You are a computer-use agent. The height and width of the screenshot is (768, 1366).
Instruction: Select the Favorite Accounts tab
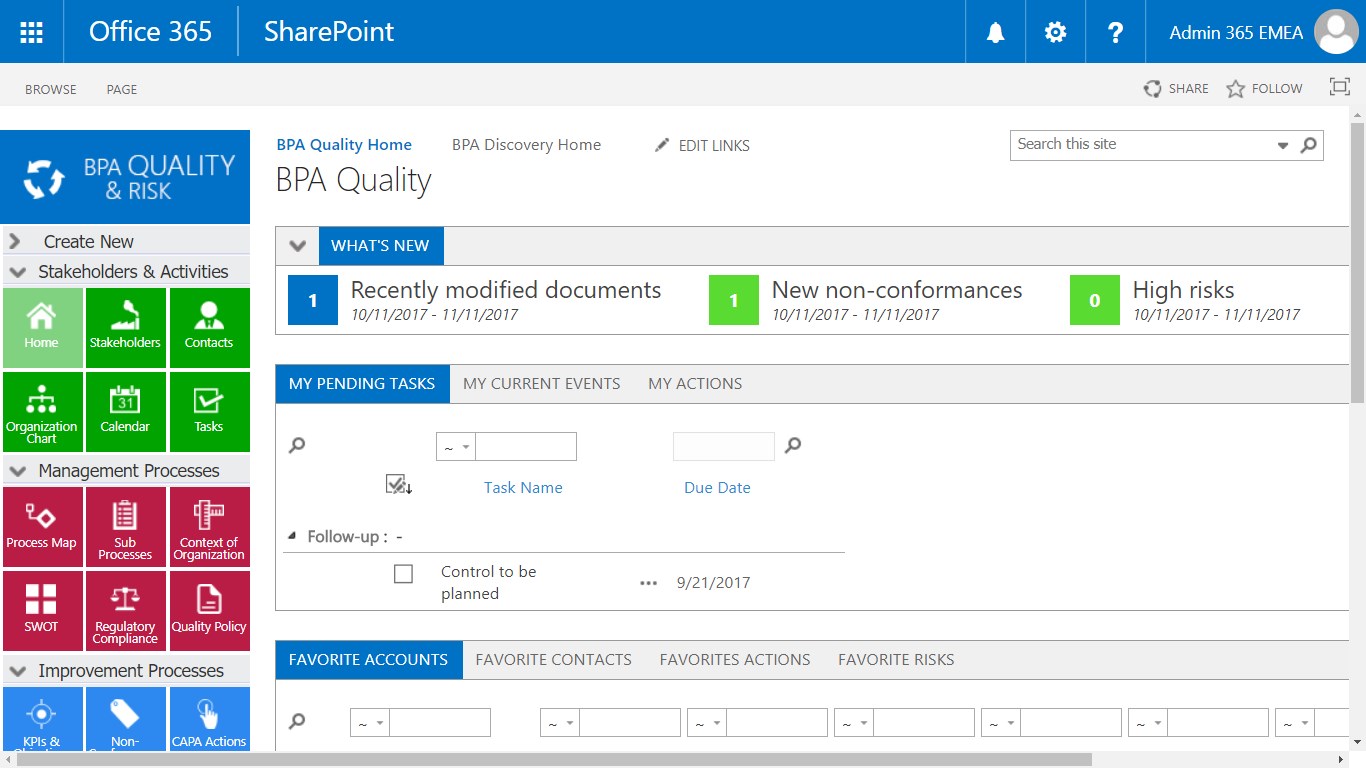click(368, 660)
